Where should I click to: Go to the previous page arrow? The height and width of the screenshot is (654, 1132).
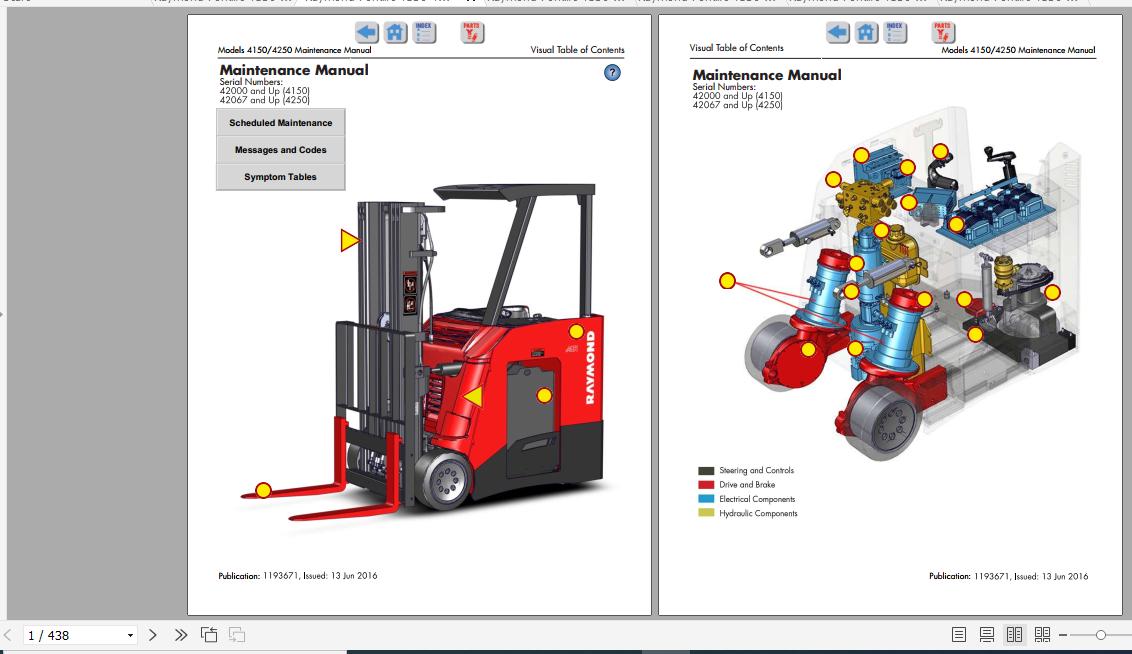[8, 635]
